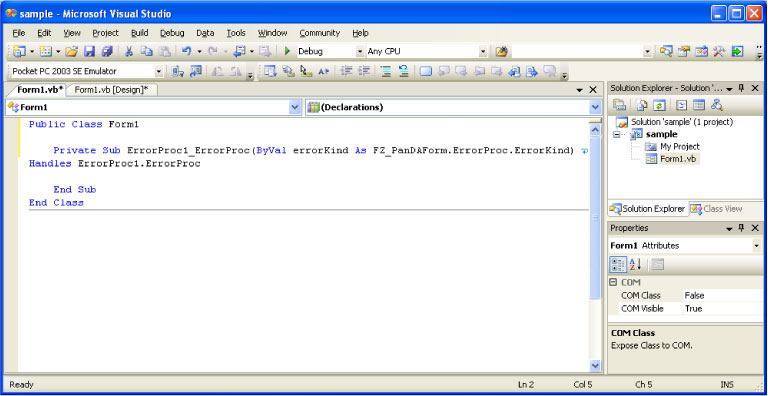Select the Solution Explorer tab

[648, 209]
